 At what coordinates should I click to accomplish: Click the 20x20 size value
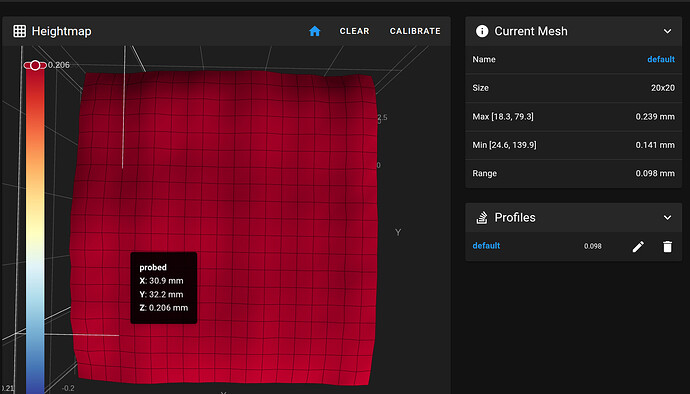tap(663, 88)
